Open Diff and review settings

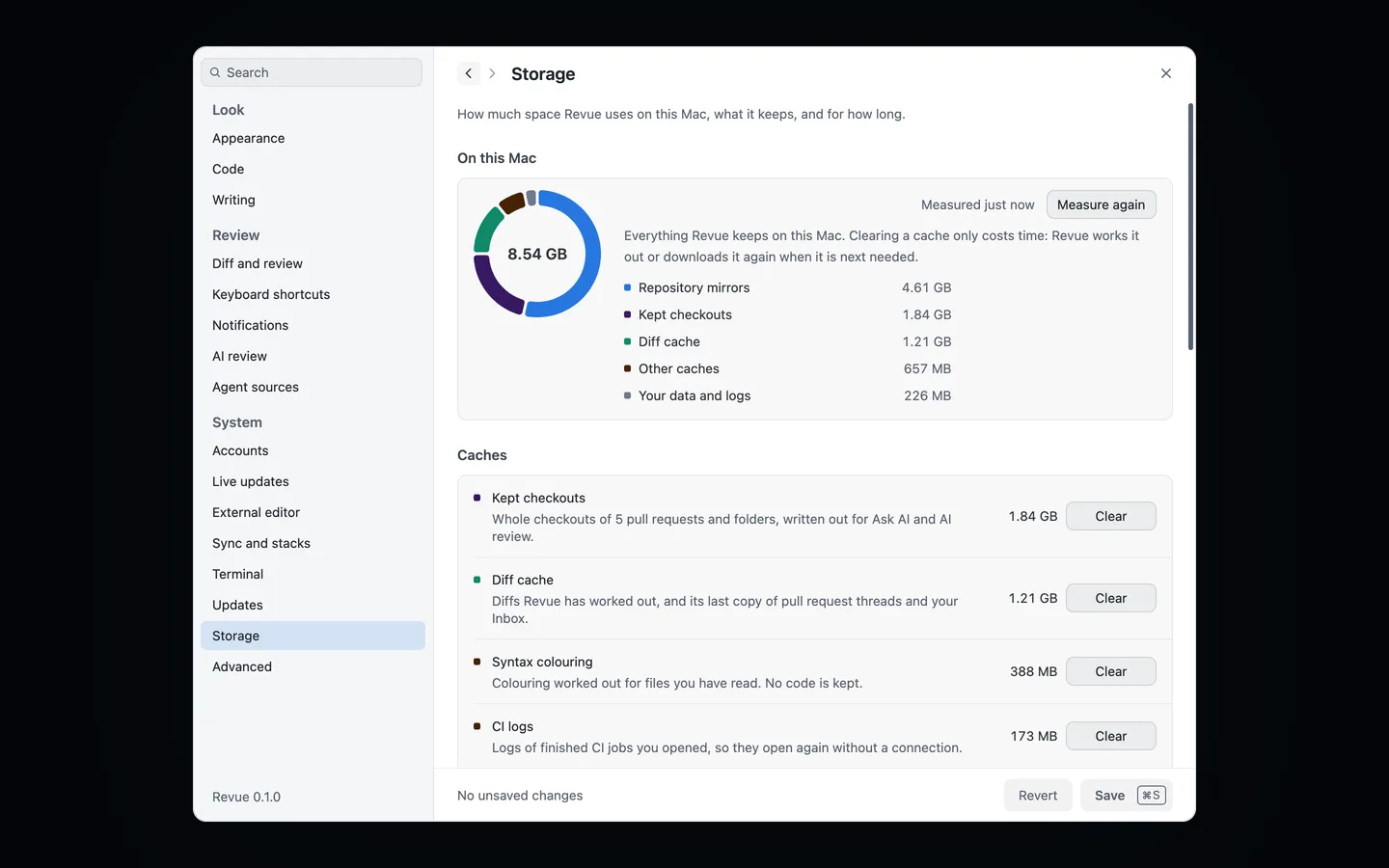313,263
